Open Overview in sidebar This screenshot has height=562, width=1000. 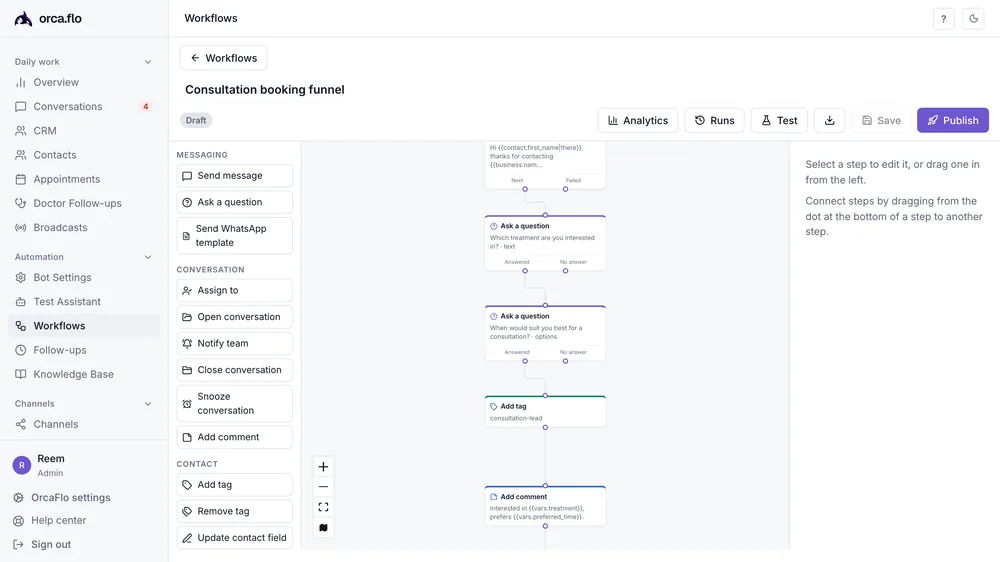point(84,82)
